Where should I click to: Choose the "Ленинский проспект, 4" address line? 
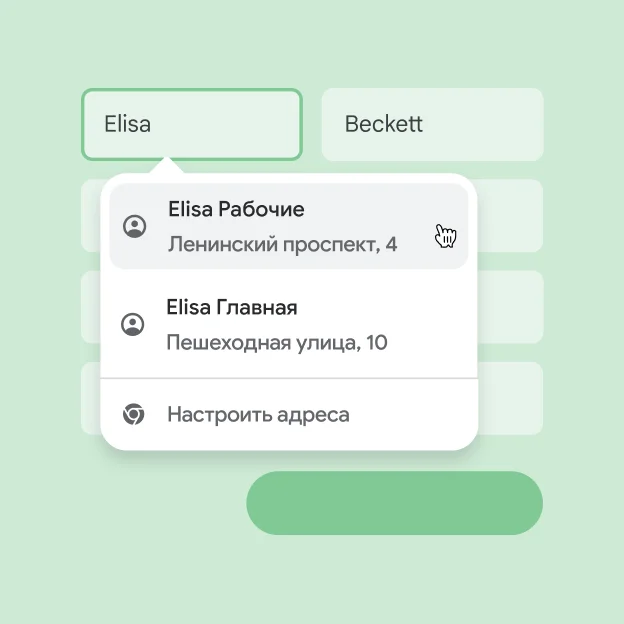(282, 244)
